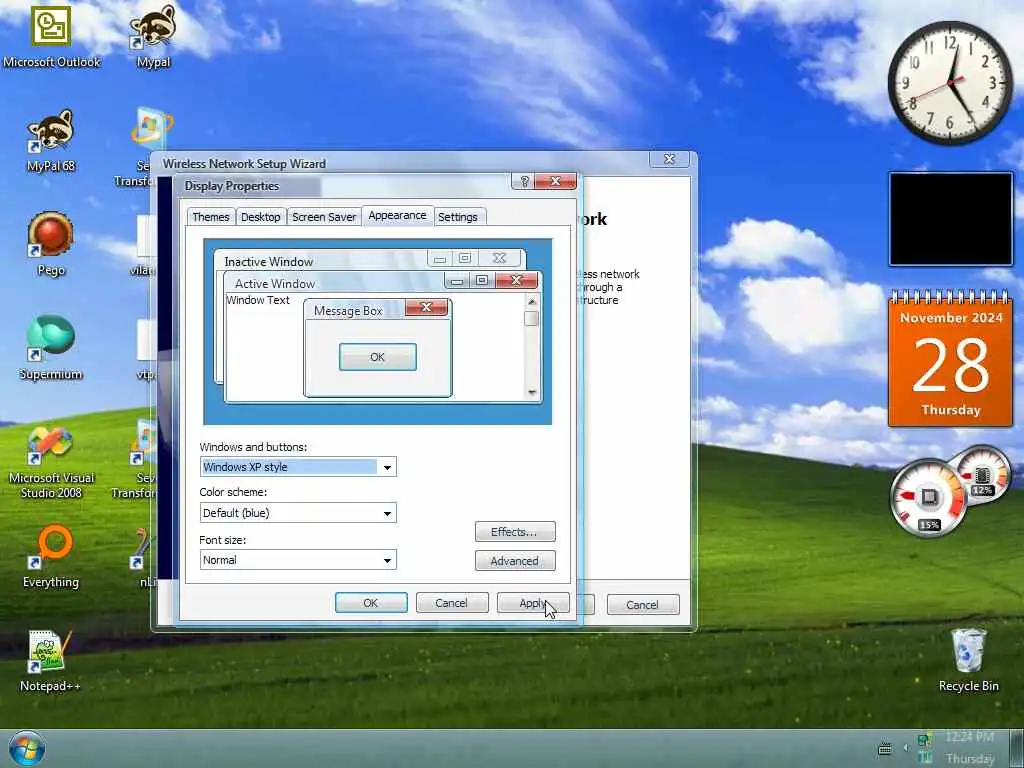Click the on-screen keyboard tray icon
Image resolution: width=1024 pixels, height=768 pixels.
tap(885, 748)
